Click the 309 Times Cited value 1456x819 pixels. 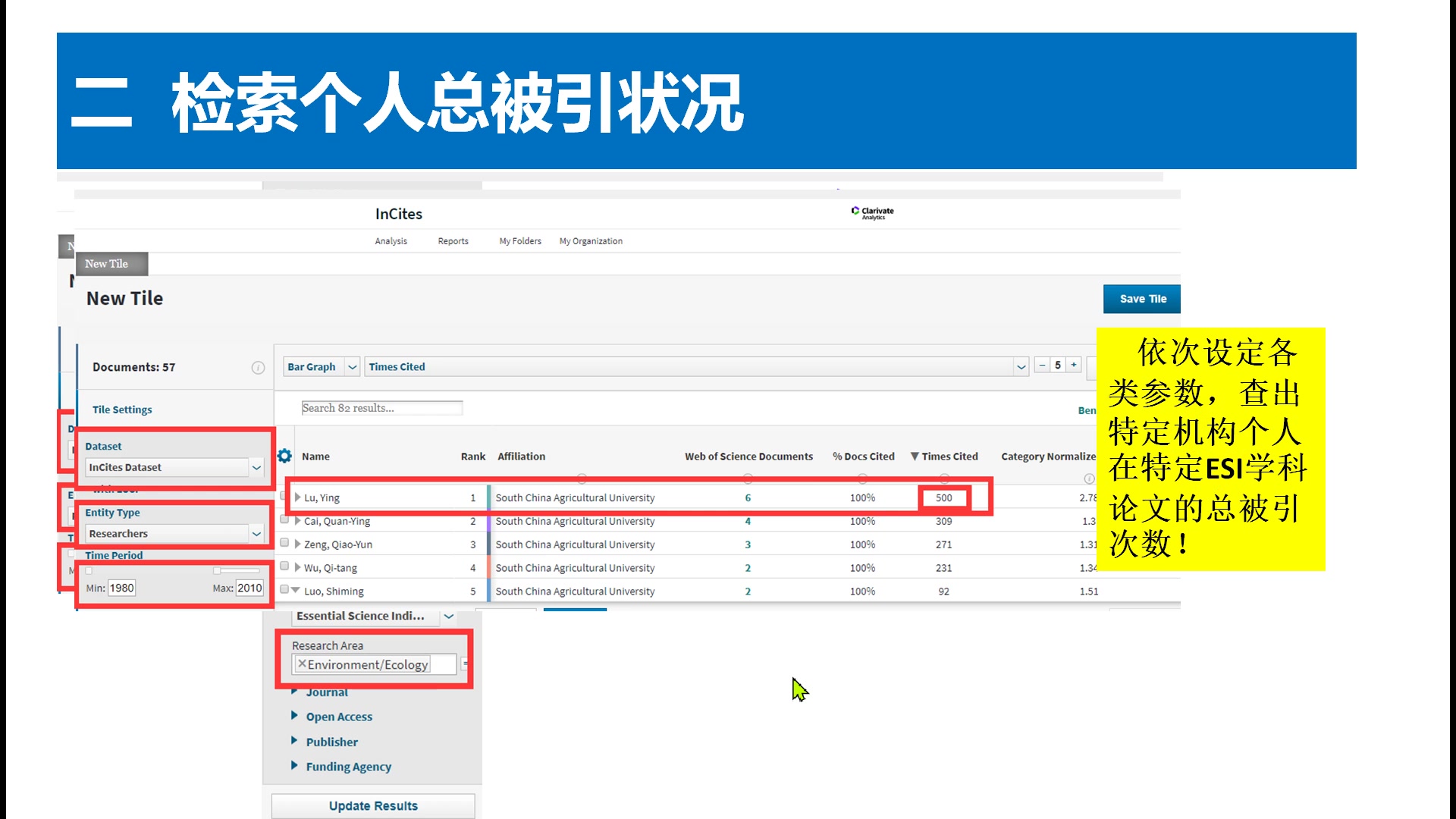click(x=943, y=522)
